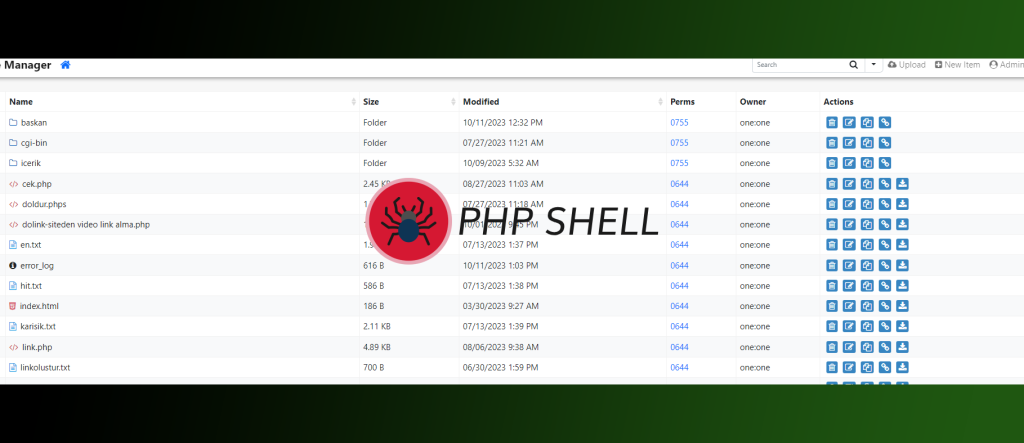This screenshot has height=443, width=1024.
Task: Sort the list by Modified column
Action: tap(481, 102)
